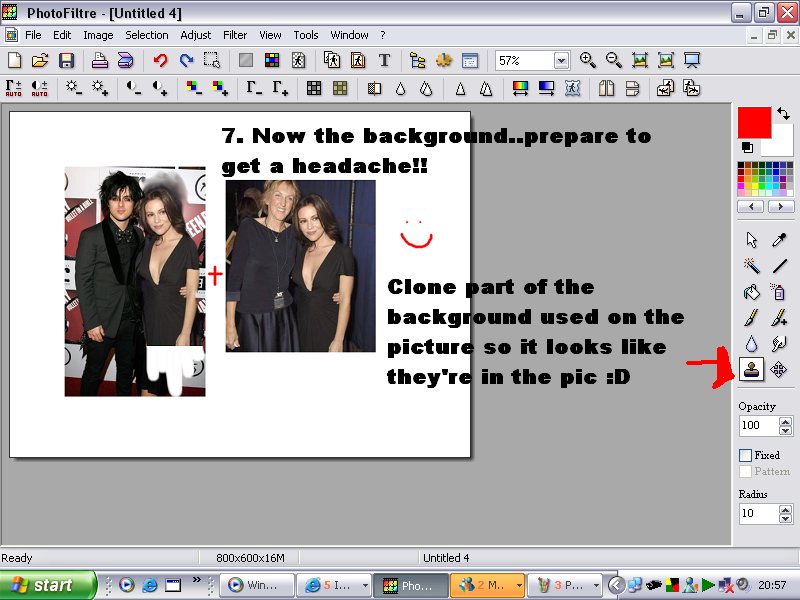Screen dimensions: 800x600
Task: Pick the Pipette eyedropper tool
Action: point(779,239)
